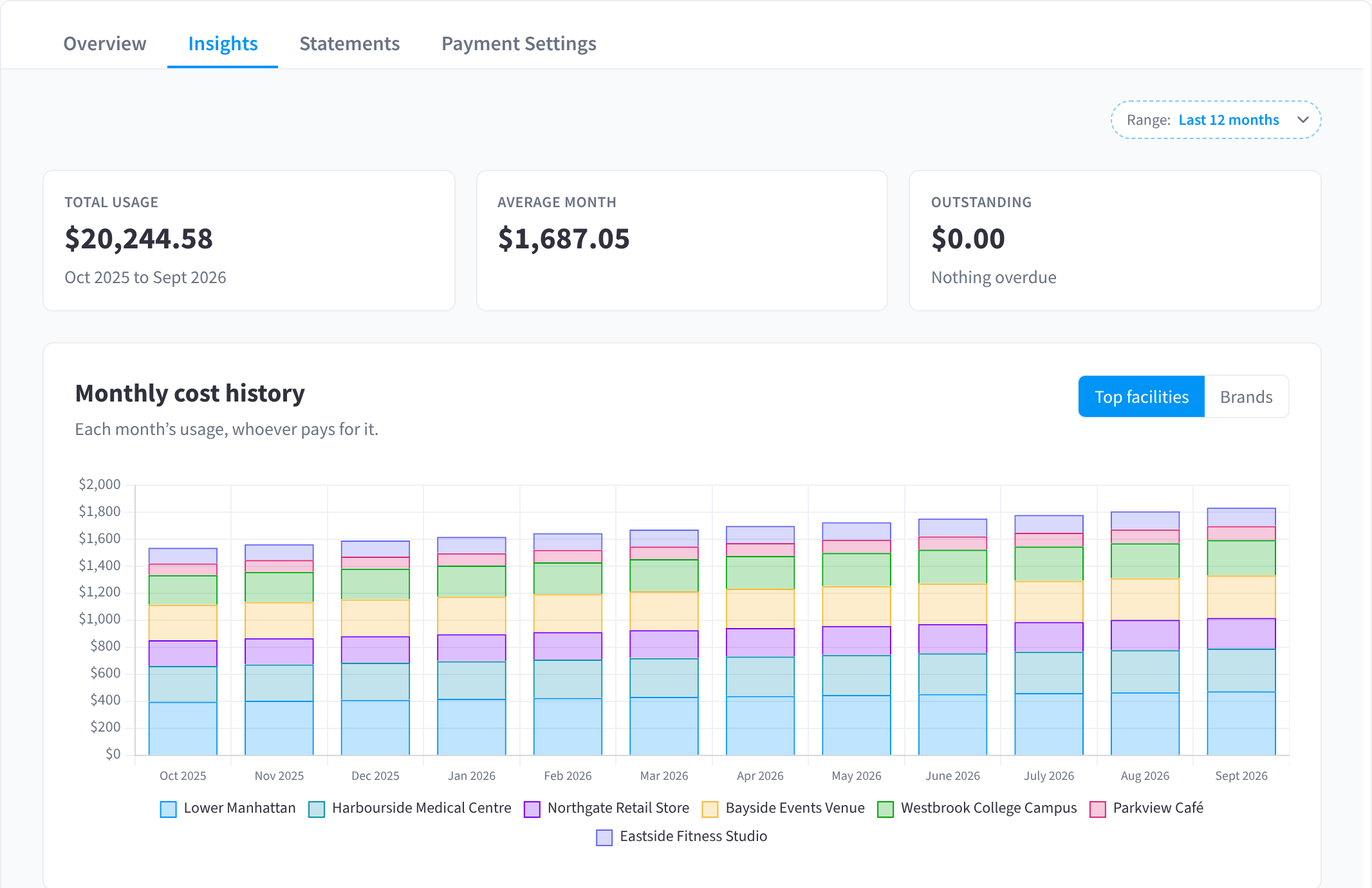Screen dimensions: 1372x888
Task: Toggle Westbrook College Campus legend swatch
Action: pyautogui.click(x=885, y=809)
